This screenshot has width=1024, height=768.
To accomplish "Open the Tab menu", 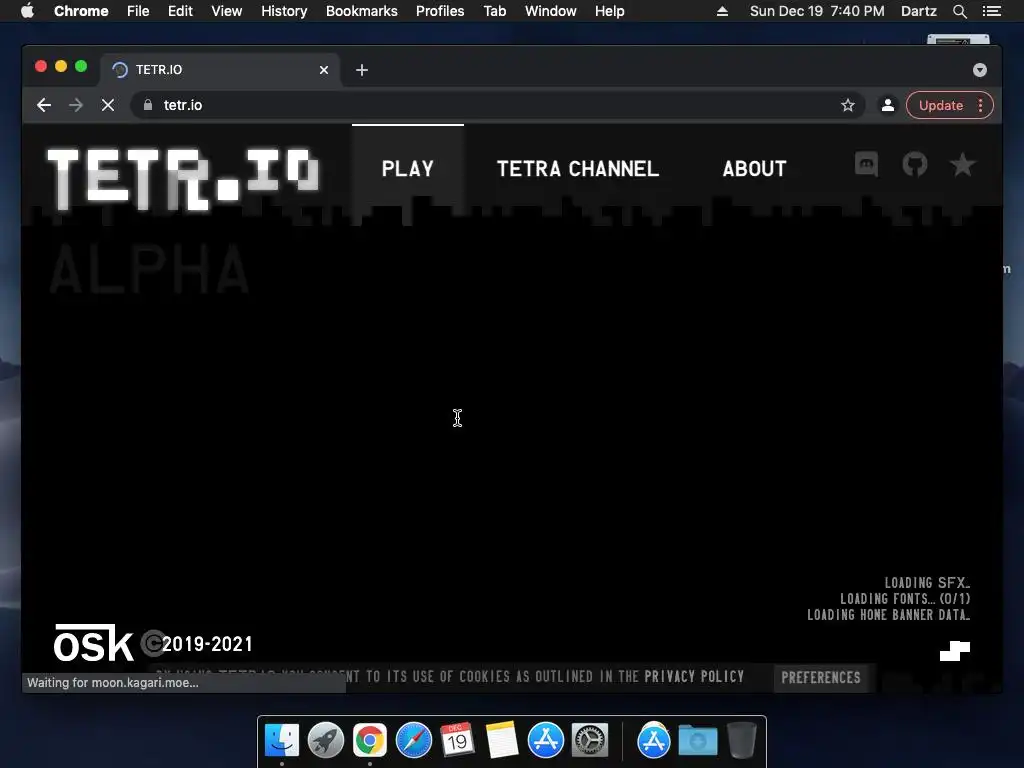I will click(x=494, y=11).
